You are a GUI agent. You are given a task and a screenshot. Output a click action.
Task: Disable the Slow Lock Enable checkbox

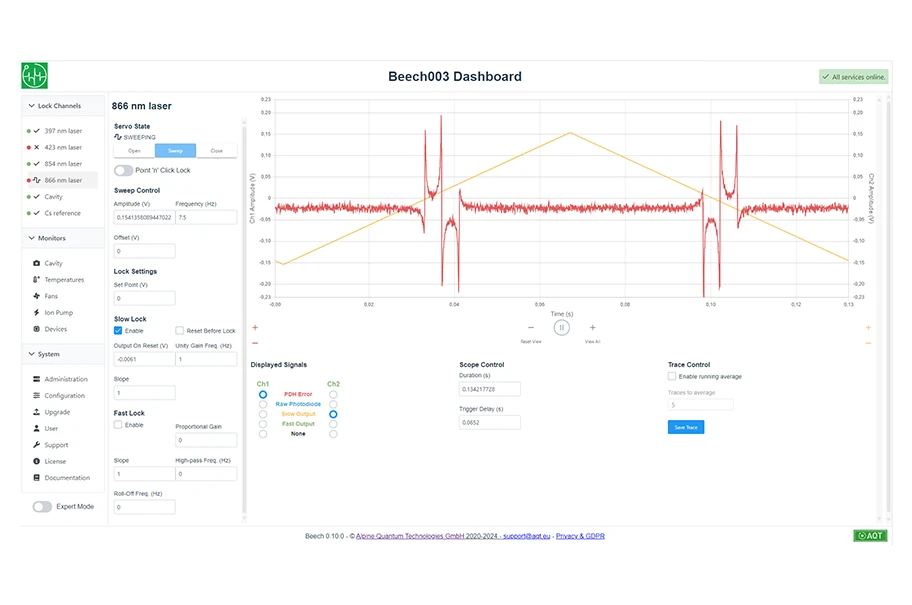(x=118, y=330)
